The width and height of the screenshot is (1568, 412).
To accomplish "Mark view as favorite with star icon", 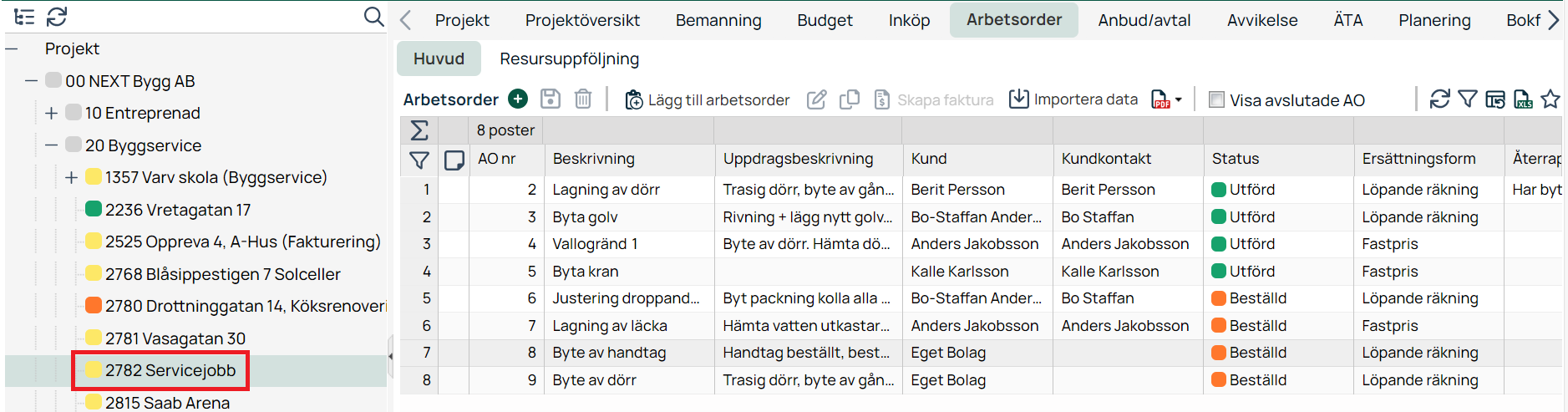I will coord(1550,99).
